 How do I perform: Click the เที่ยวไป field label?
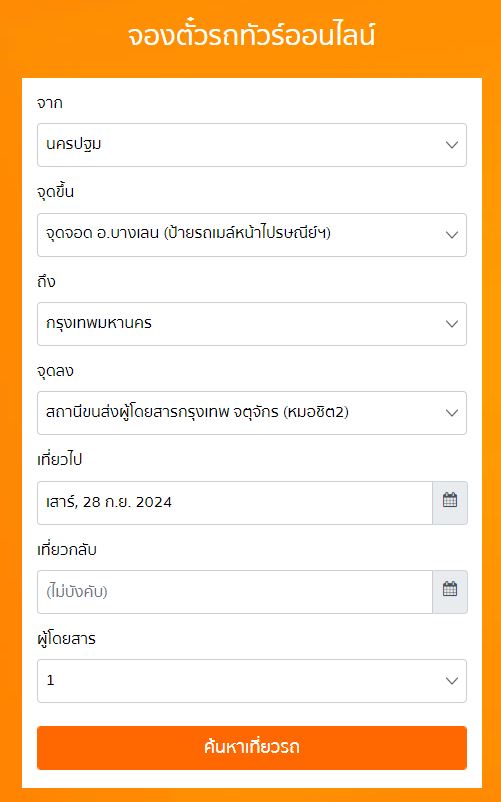point(59,459)
